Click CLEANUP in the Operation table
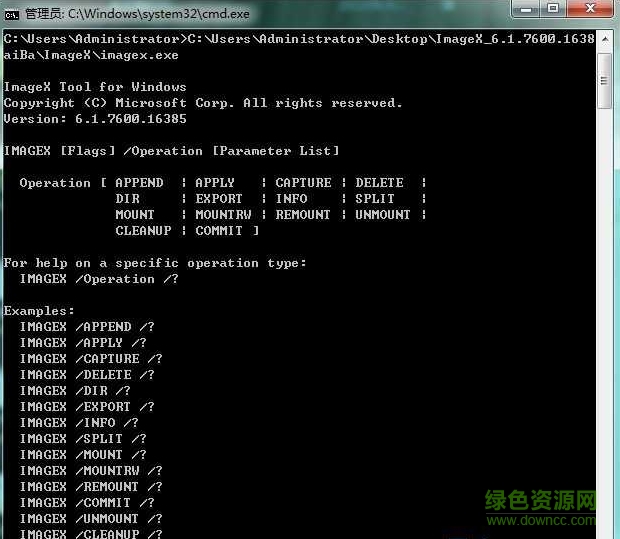The height and width of the screenshot is (539, 620). click(143, 231)
